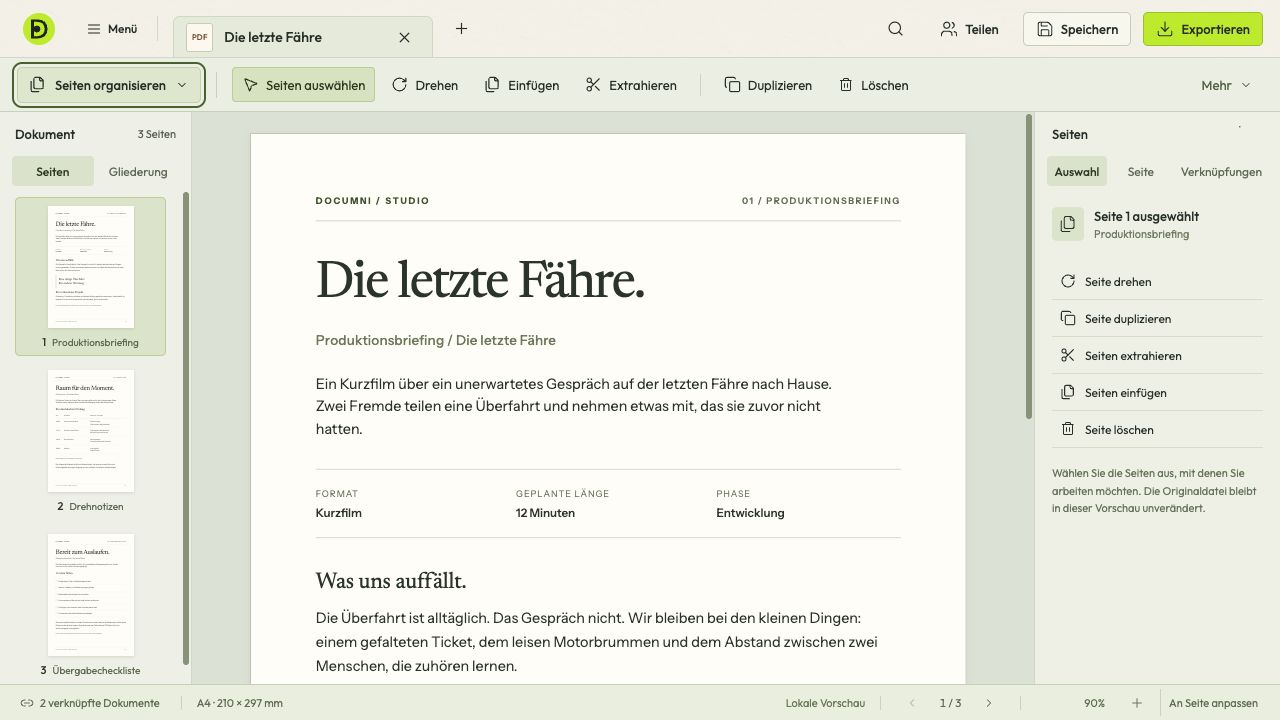Open the Menü hamburger menu
1280x720 pixels.
112,29
